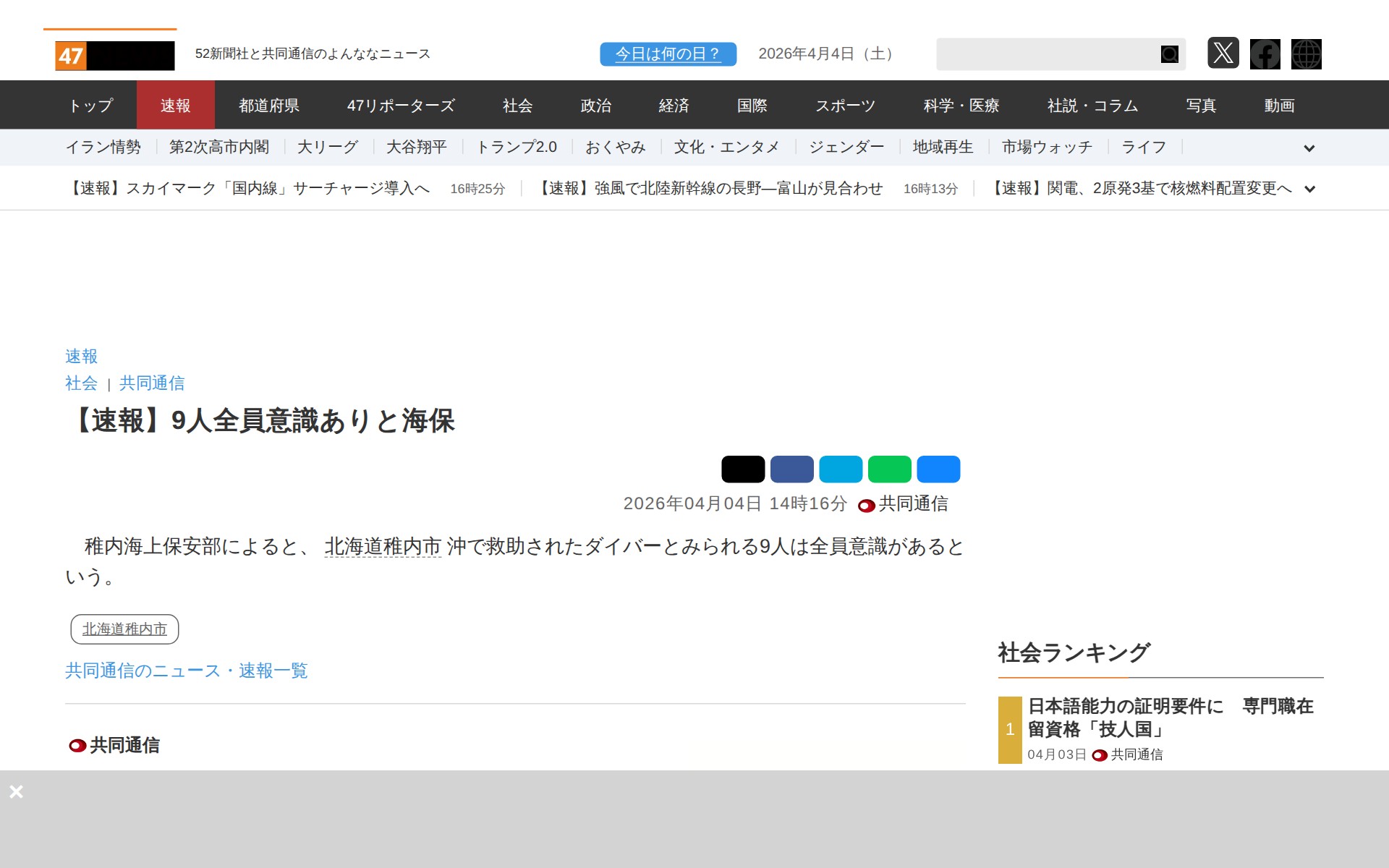Click the blue Messenger share button

pos(938,469)
